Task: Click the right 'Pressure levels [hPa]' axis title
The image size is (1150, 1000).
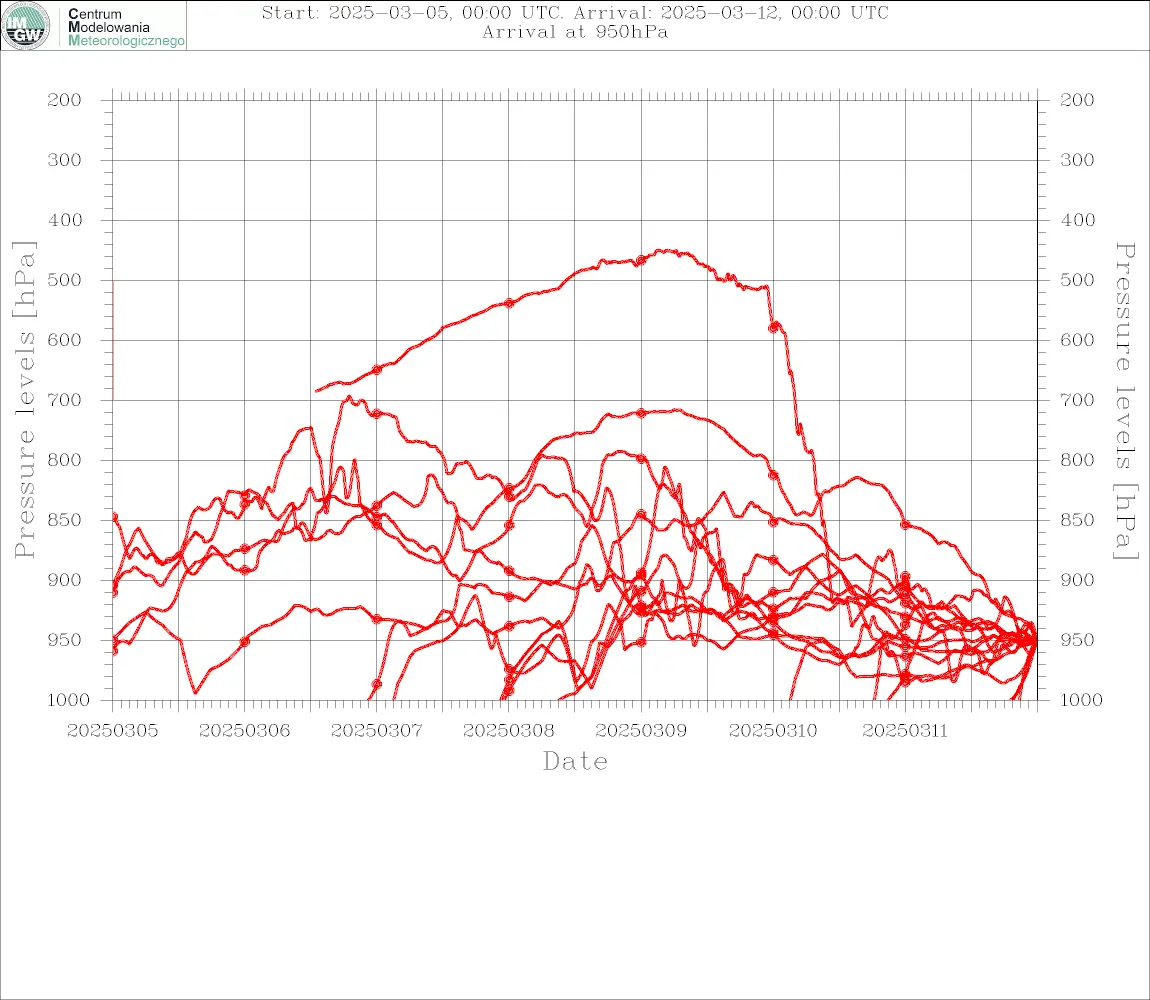Action: point(1125,401)
